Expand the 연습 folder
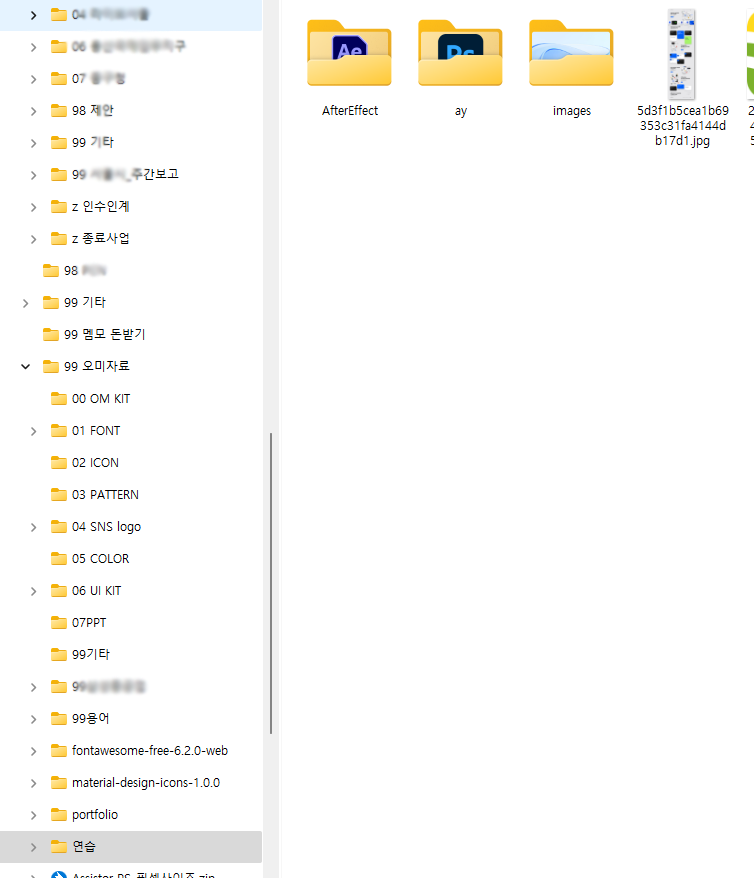Screen dimensions: 754x878 tap(33, 847)
